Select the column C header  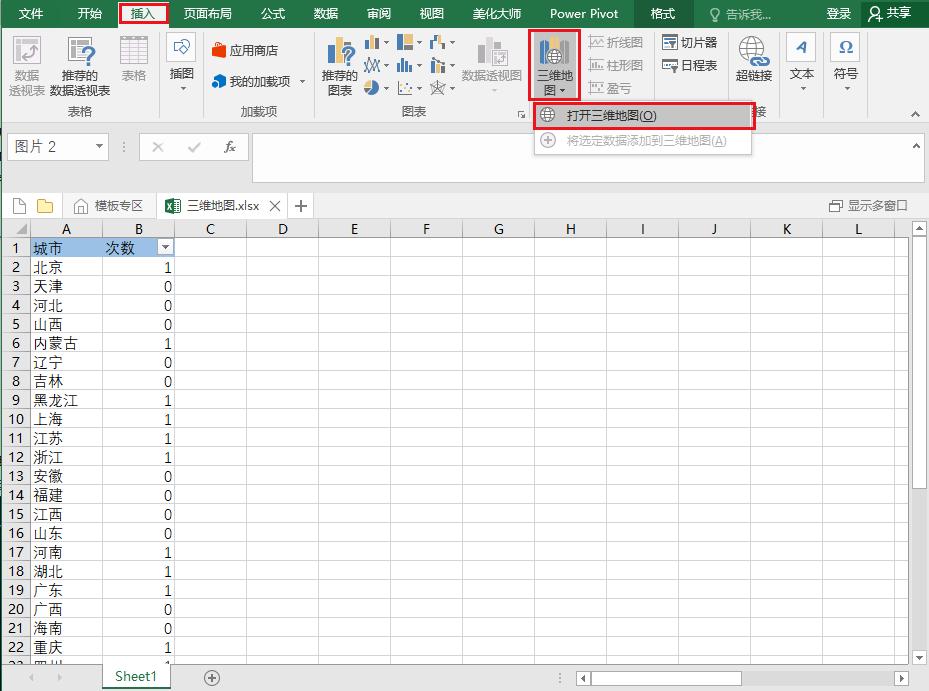click(x=210, y=229)
